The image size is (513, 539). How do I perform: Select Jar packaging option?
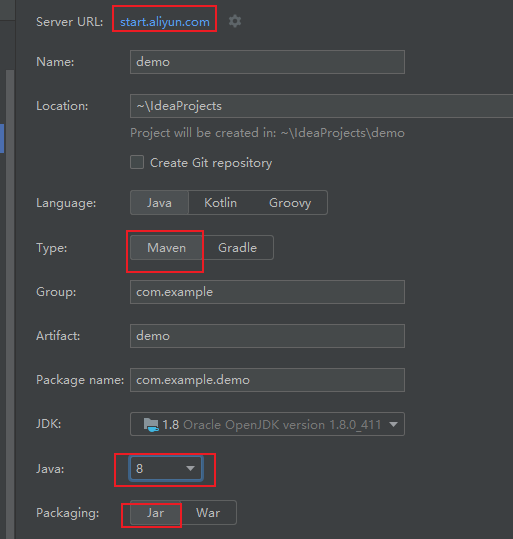click(156, 513)
